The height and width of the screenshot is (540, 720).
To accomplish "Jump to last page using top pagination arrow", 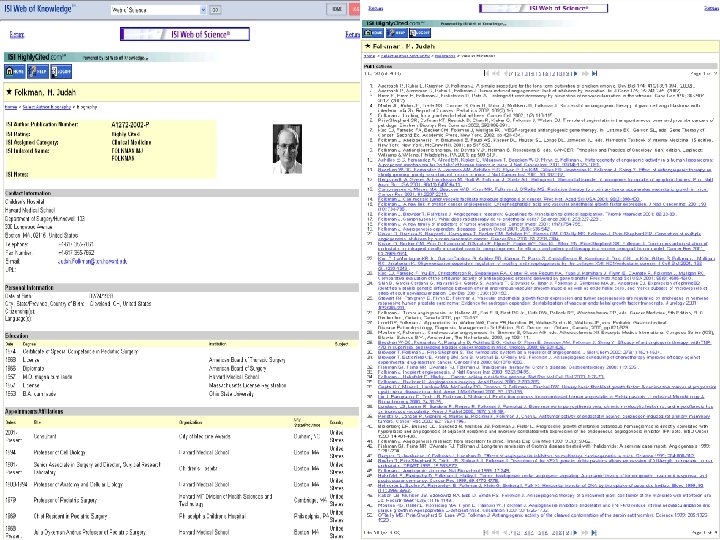I will tap(595, 73).
